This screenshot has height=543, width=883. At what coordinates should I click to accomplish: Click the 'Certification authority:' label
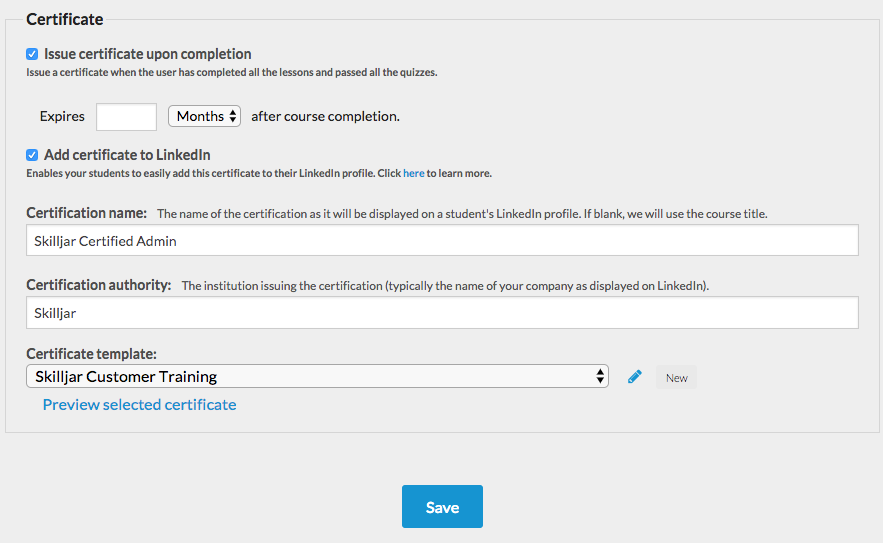99,285
